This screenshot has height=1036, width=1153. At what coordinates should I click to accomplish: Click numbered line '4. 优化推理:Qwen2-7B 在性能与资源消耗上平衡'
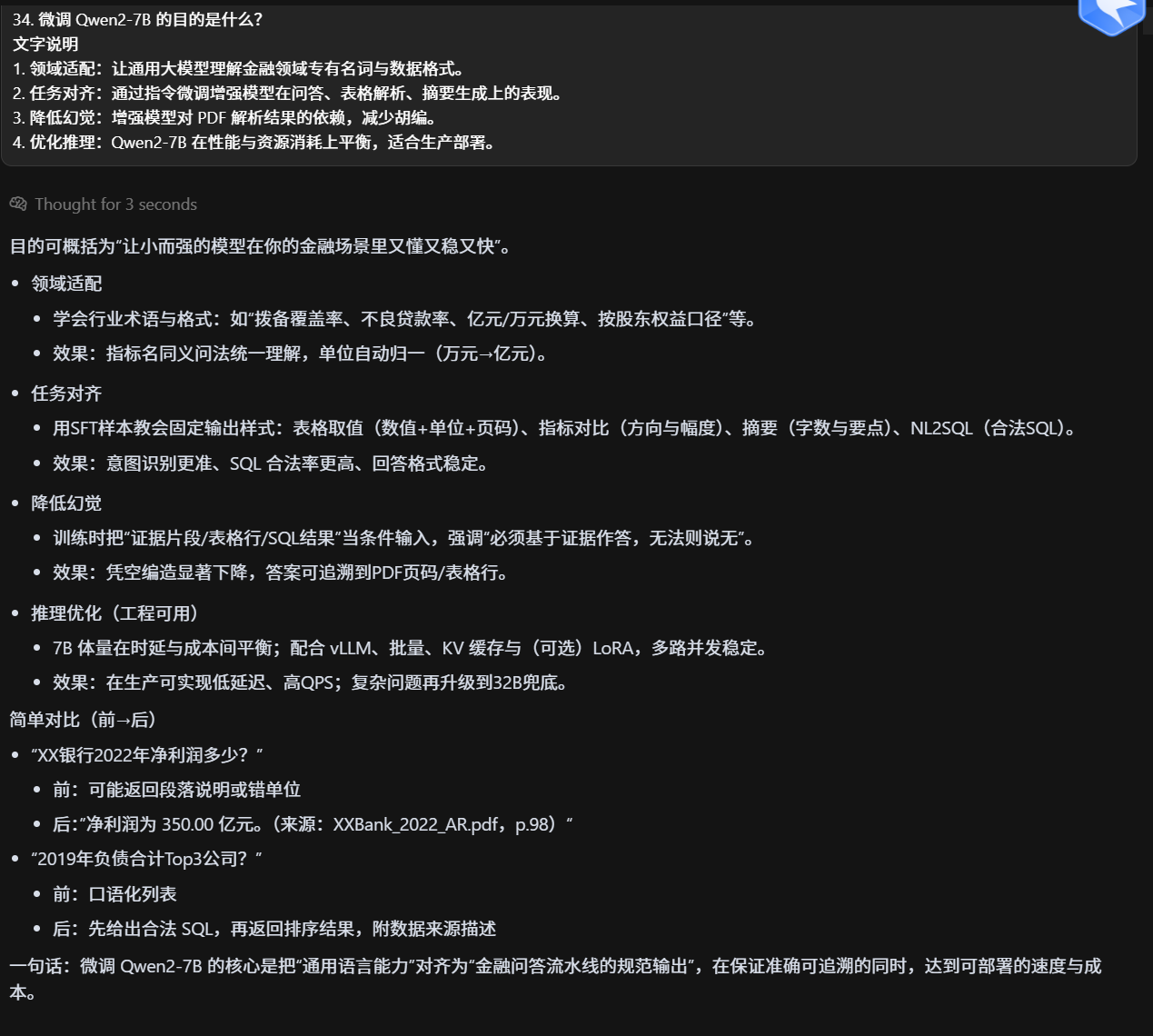click(255, 142)
